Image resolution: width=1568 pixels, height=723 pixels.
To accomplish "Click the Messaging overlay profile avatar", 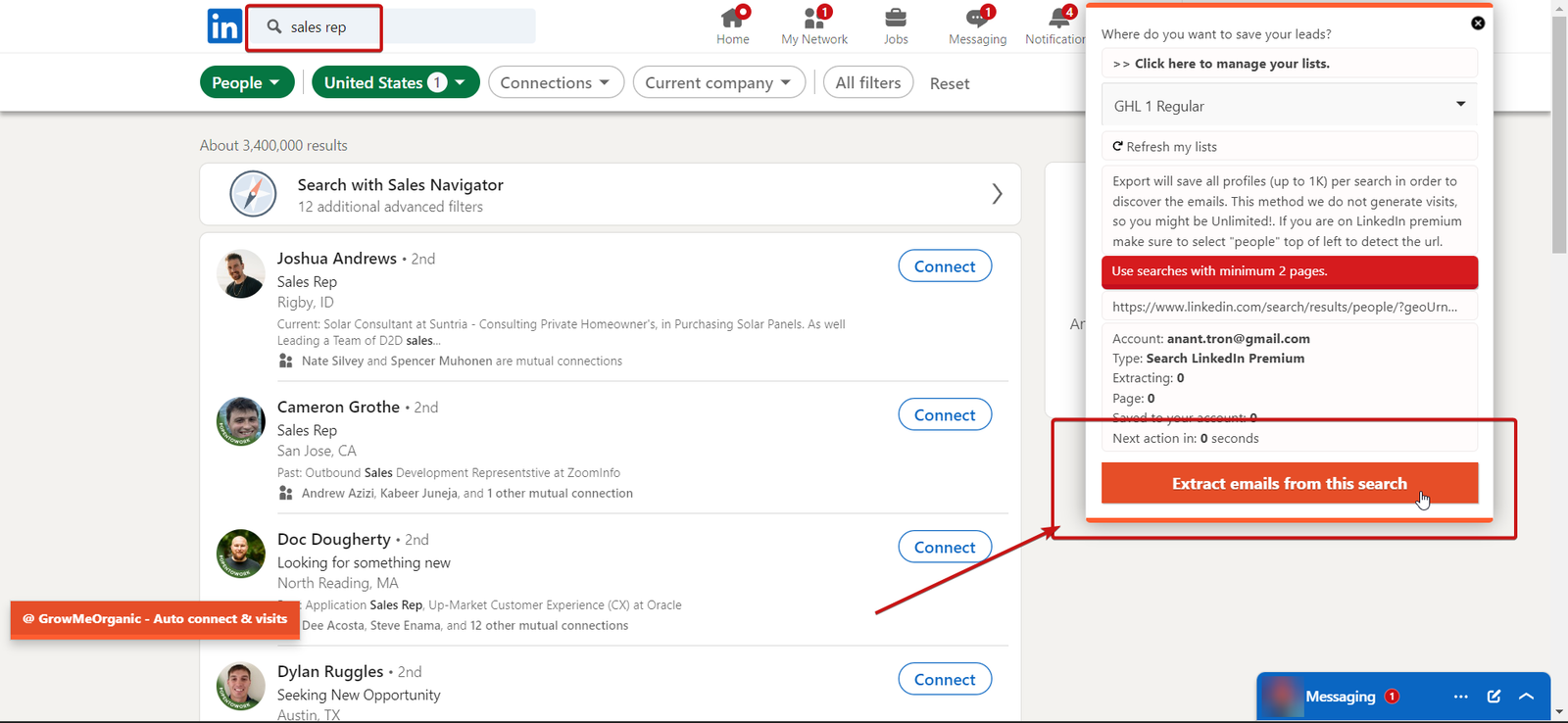I will click(1282, 697).
